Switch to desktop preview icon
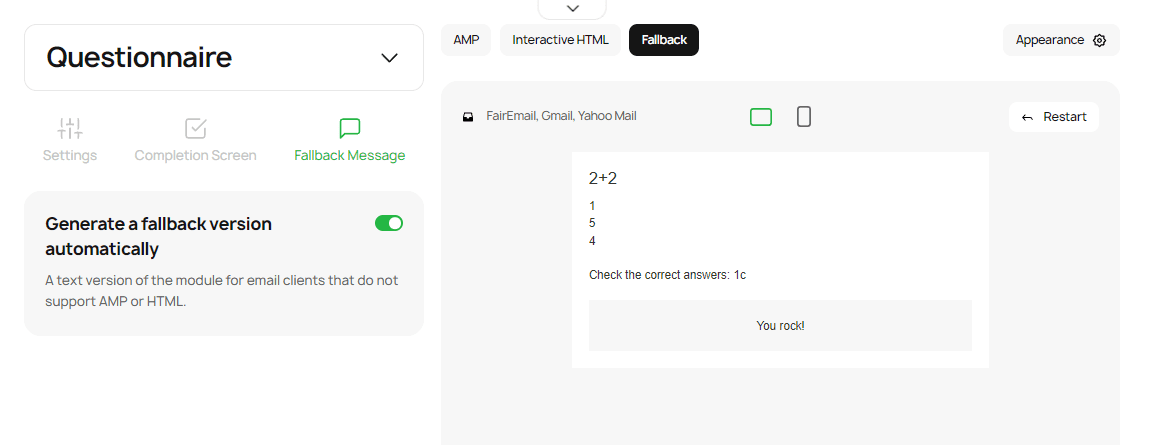 761,117
